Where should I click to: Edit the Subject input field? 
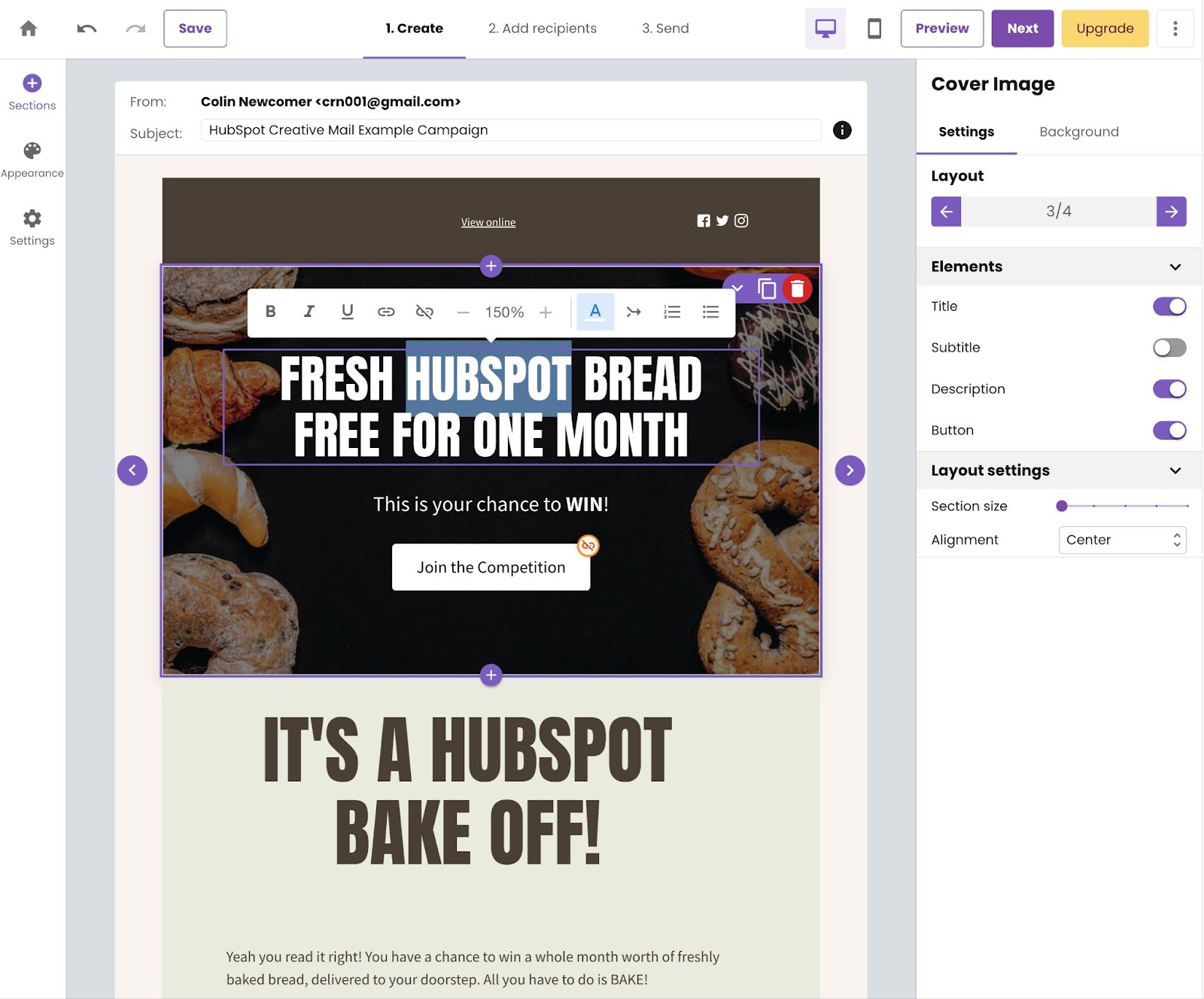(510, 130)
